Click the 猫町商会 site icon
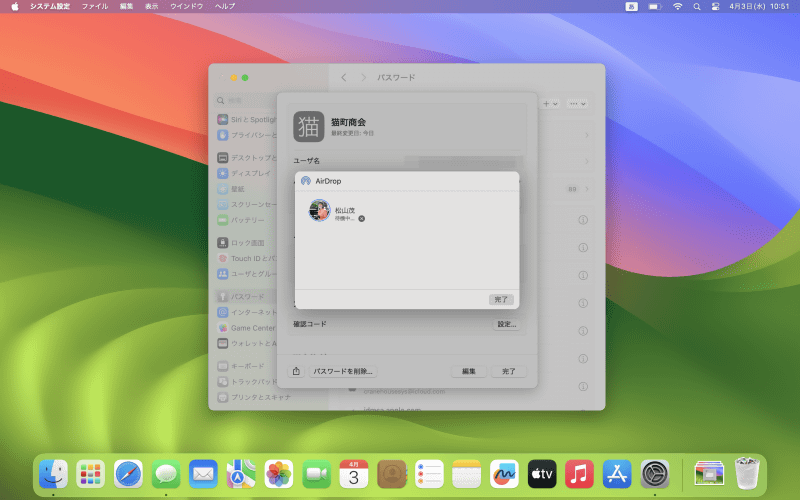Screen dimensions: 800x500 309,127
